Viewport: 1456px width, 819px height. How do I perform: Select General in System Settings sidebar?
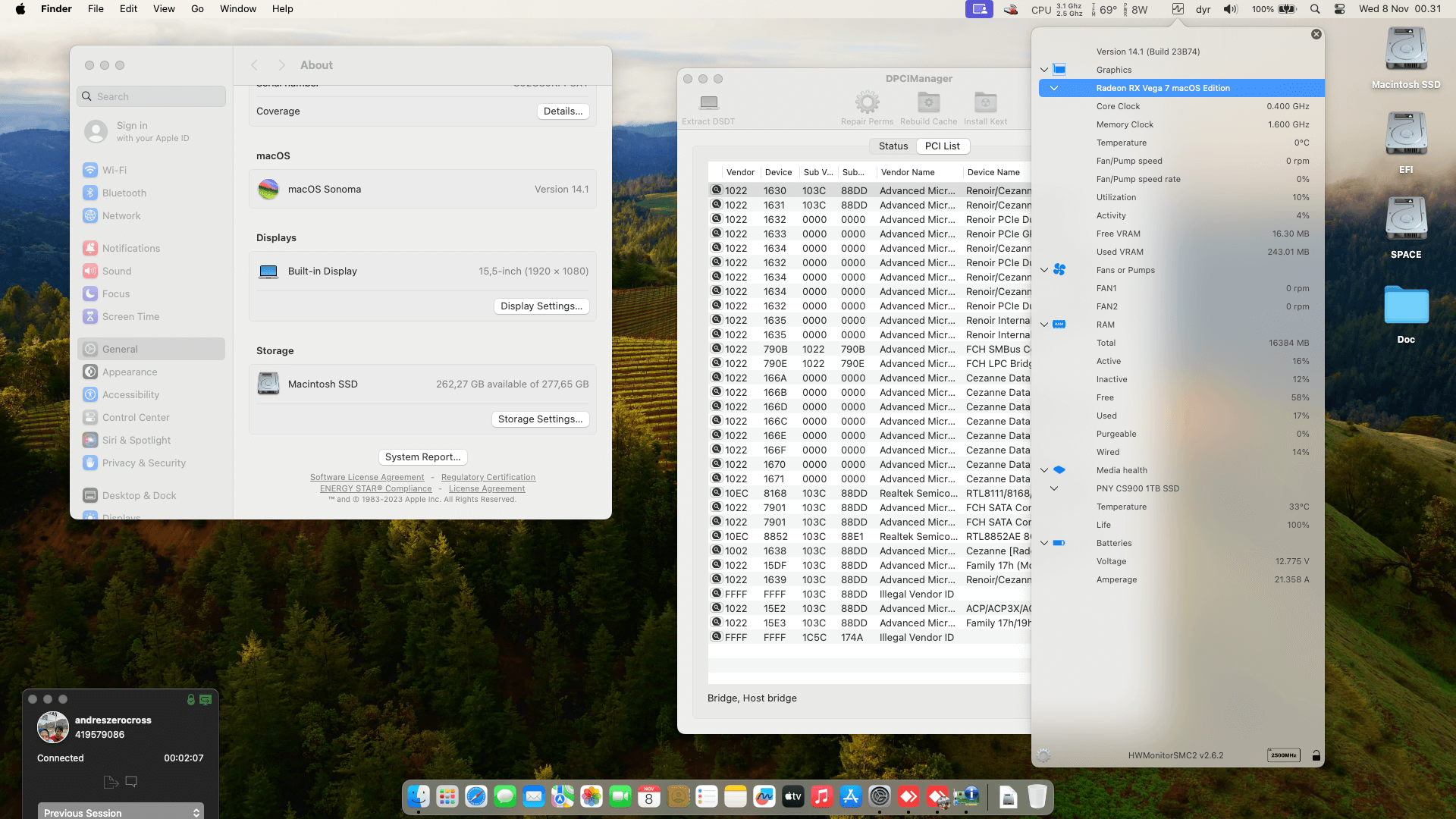tap(152, 350)
